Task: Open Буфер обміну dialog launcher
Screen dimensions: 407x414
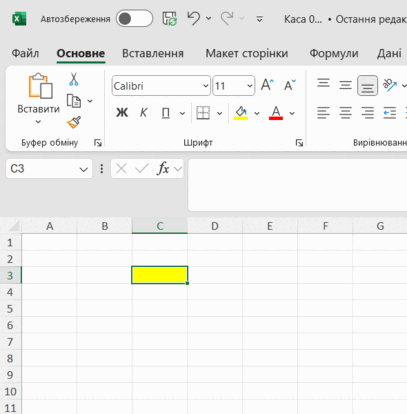Action: (98, 143)
